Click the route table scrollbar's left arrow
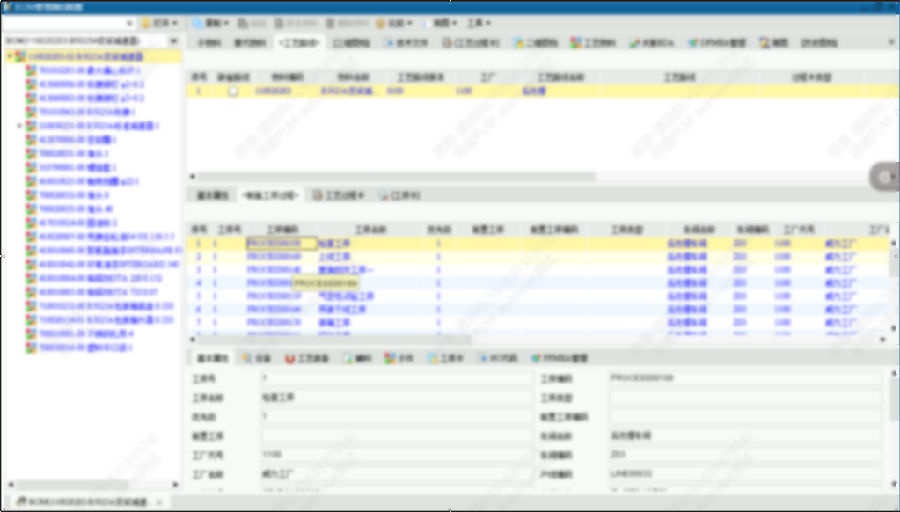The height and width of the screenshot is (512, 900). coord(192,177)
